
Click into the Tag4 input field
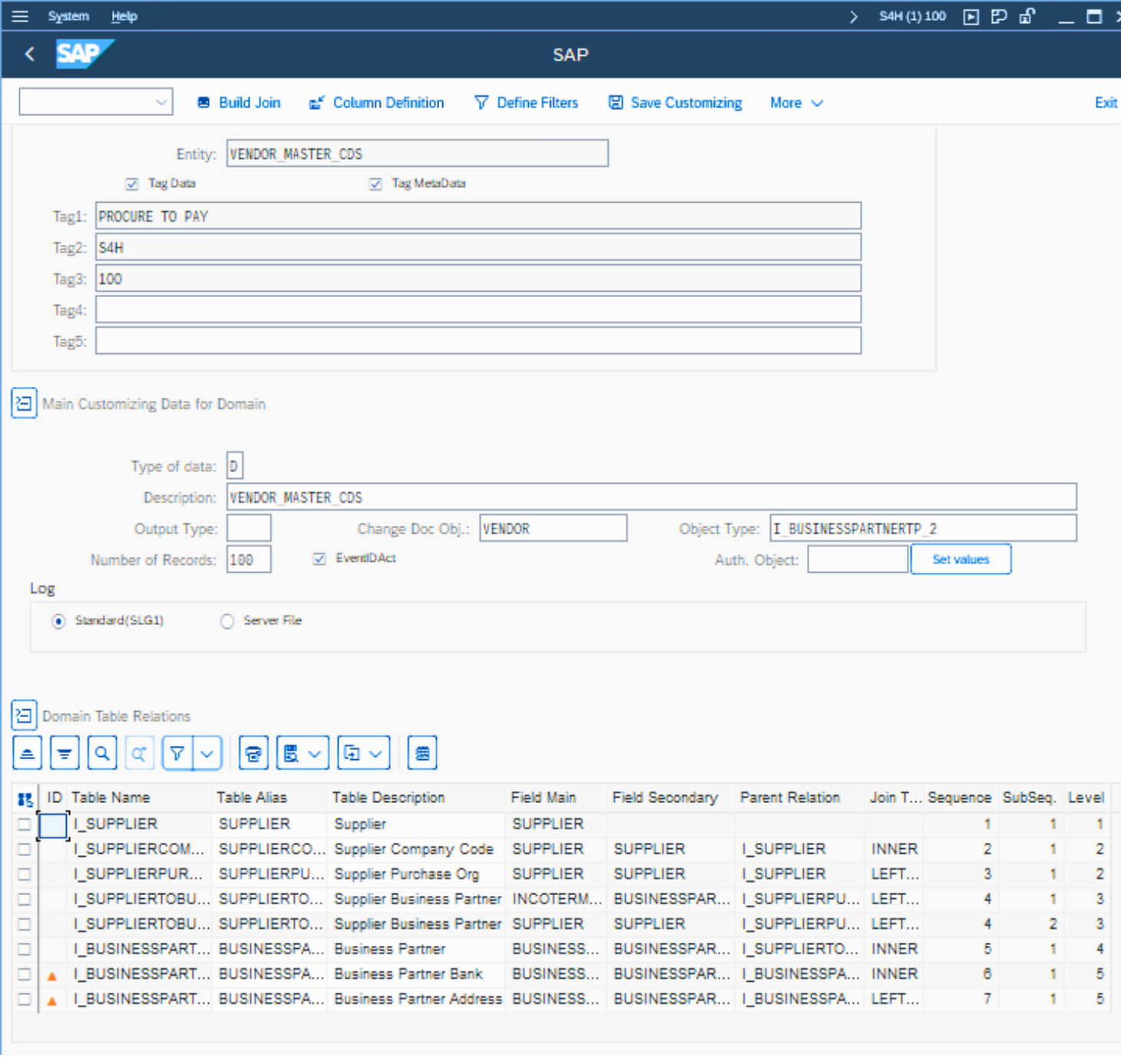pos(478,310)
